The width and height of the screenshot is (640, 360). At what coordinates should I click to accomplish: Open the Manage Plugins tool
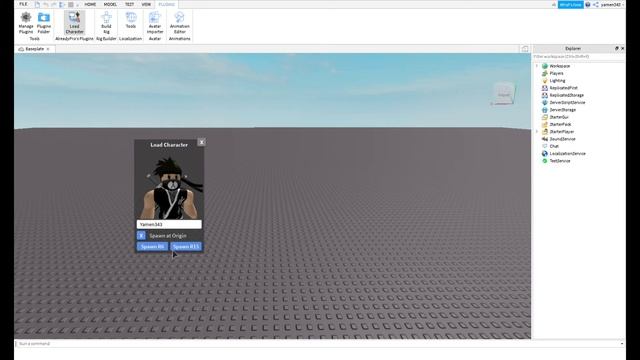click(x=26, y=23)
